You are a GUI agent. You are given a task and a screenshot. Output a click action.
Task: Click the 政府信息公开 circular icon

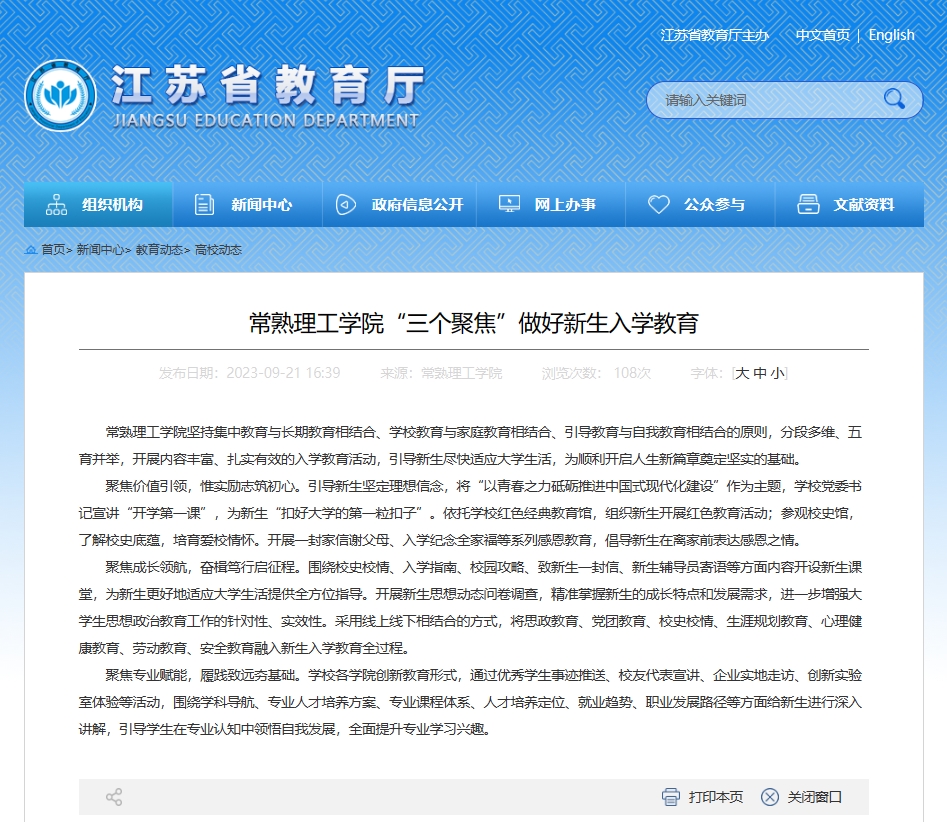tap(345, 205)
